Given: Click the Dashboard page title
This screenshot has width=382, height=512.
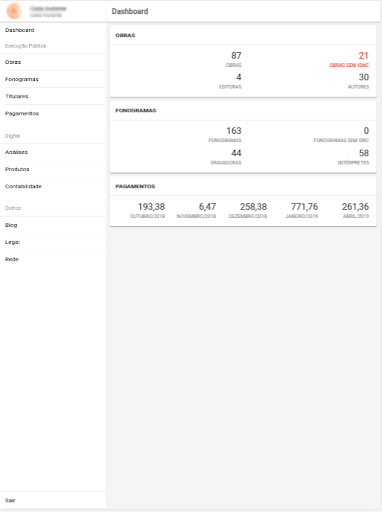Looking at the screenshot, I should click(130, 11).
